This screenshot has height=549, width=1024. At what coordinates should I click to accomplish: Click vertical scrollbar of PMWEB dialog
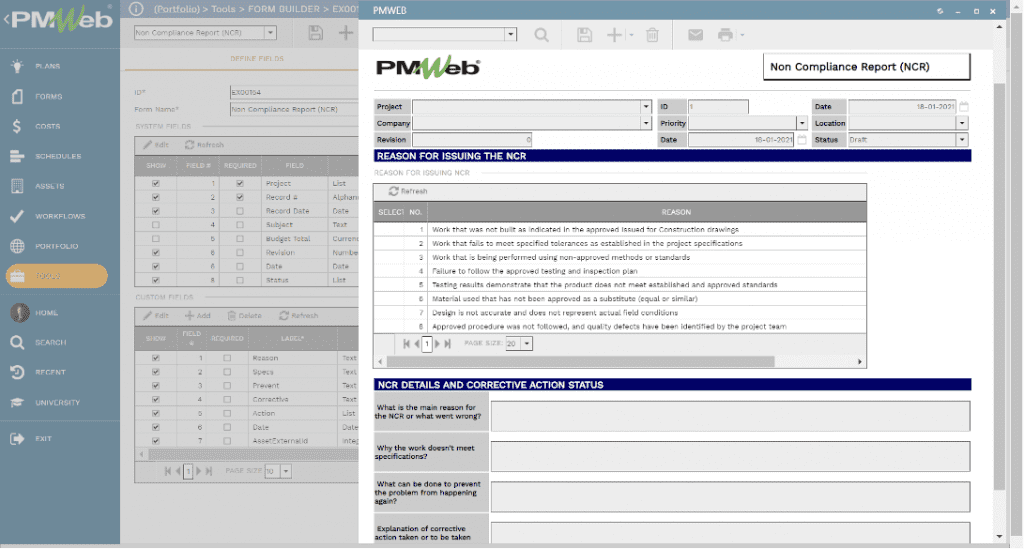999,287
